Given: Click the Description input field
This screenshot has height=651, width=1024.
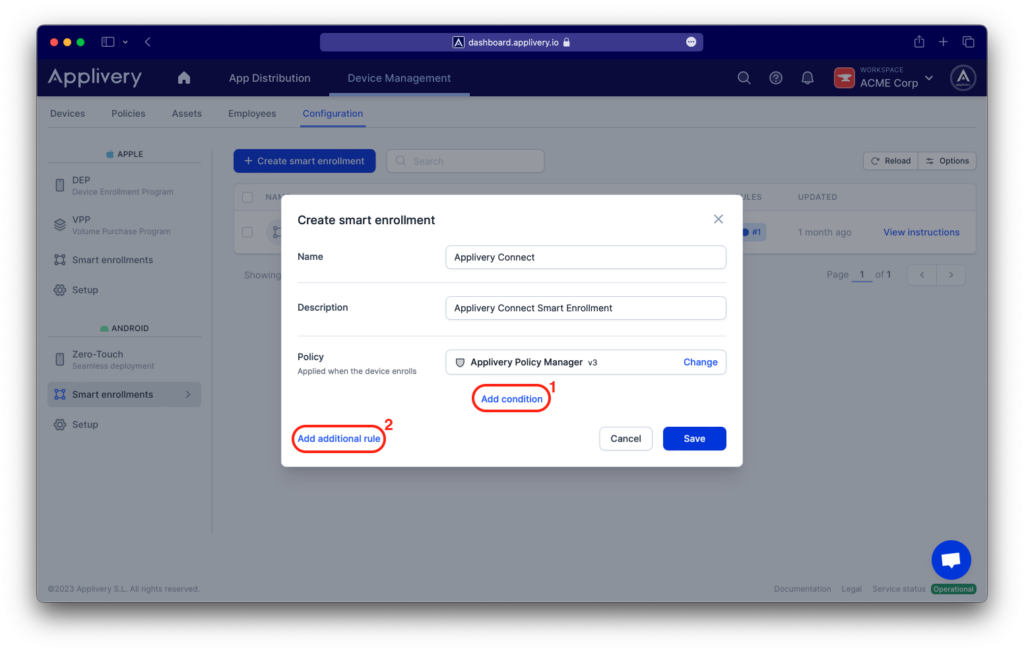Looking at the screenshot, I should [x=586, y=308].
